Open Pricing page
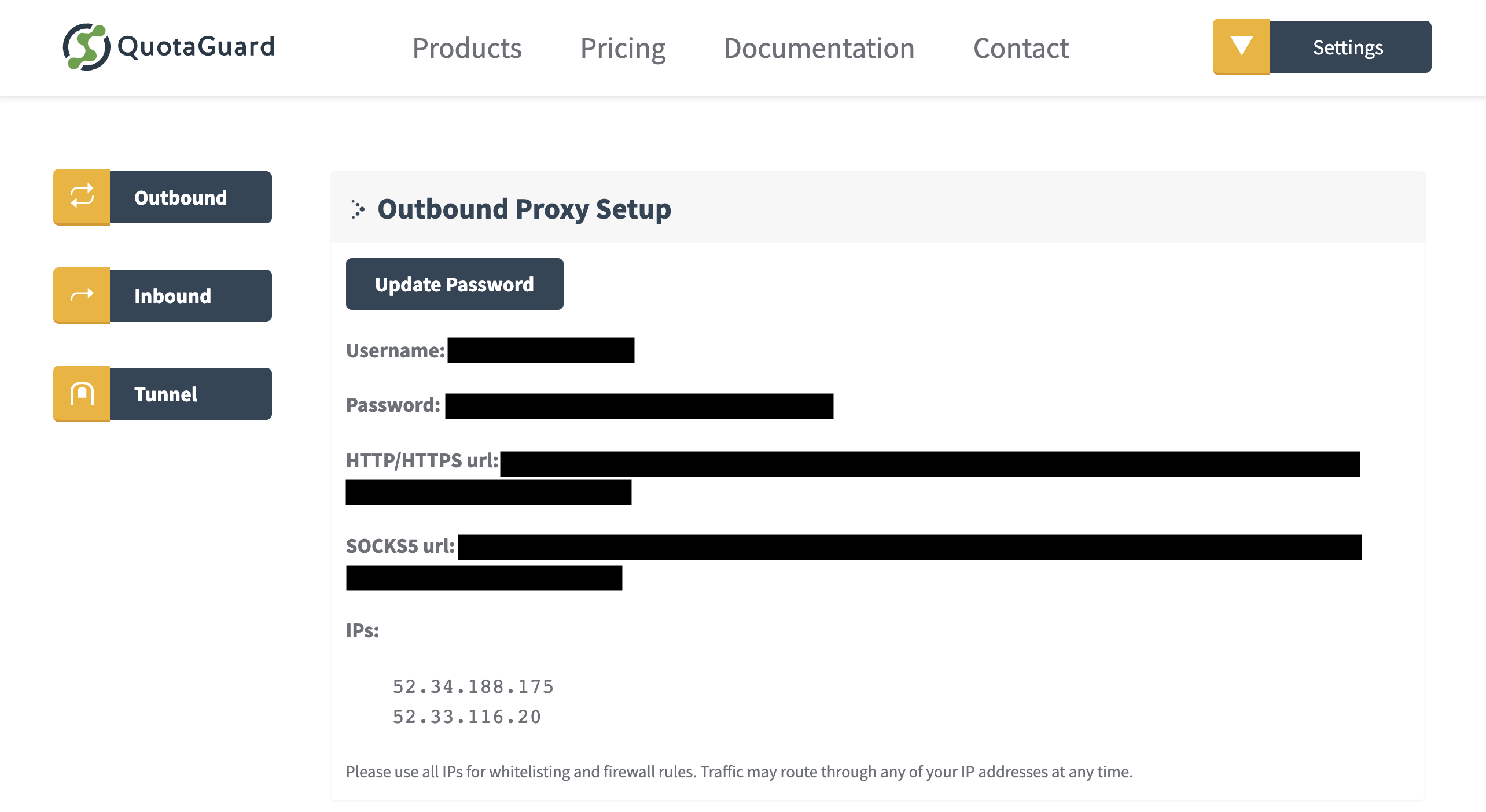Viewport: 1486px width, 812px height. tap(623, 49)
